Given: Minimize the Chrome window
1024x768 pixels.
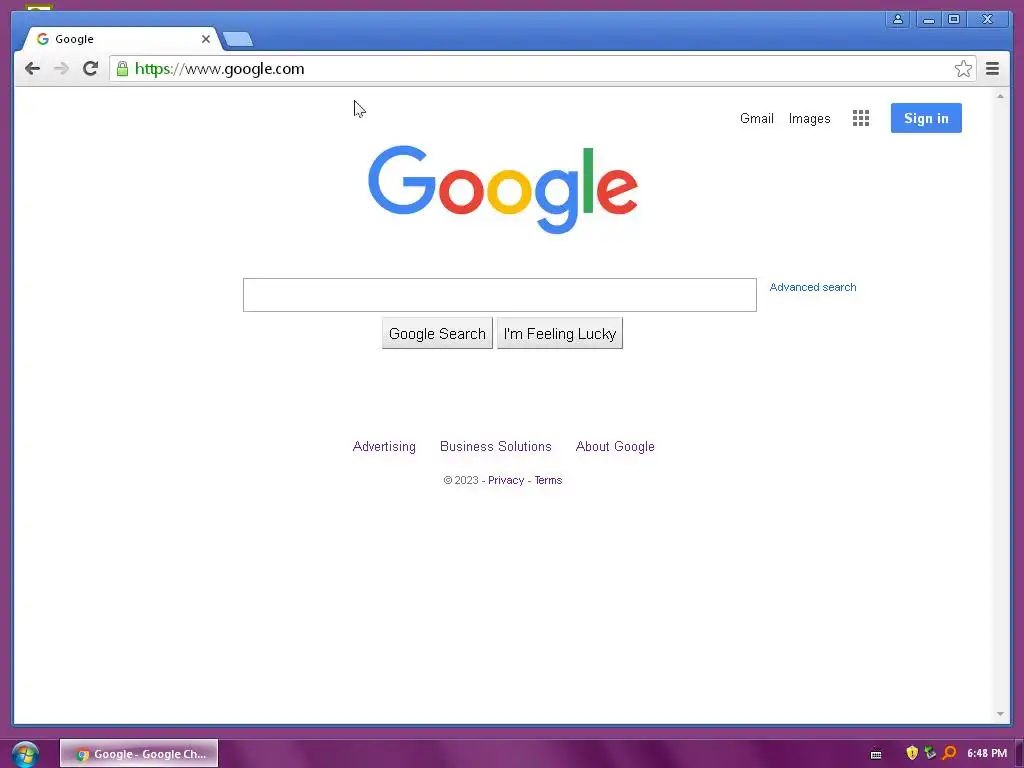Looking at the screenshot, I should (x=928, y=20).
